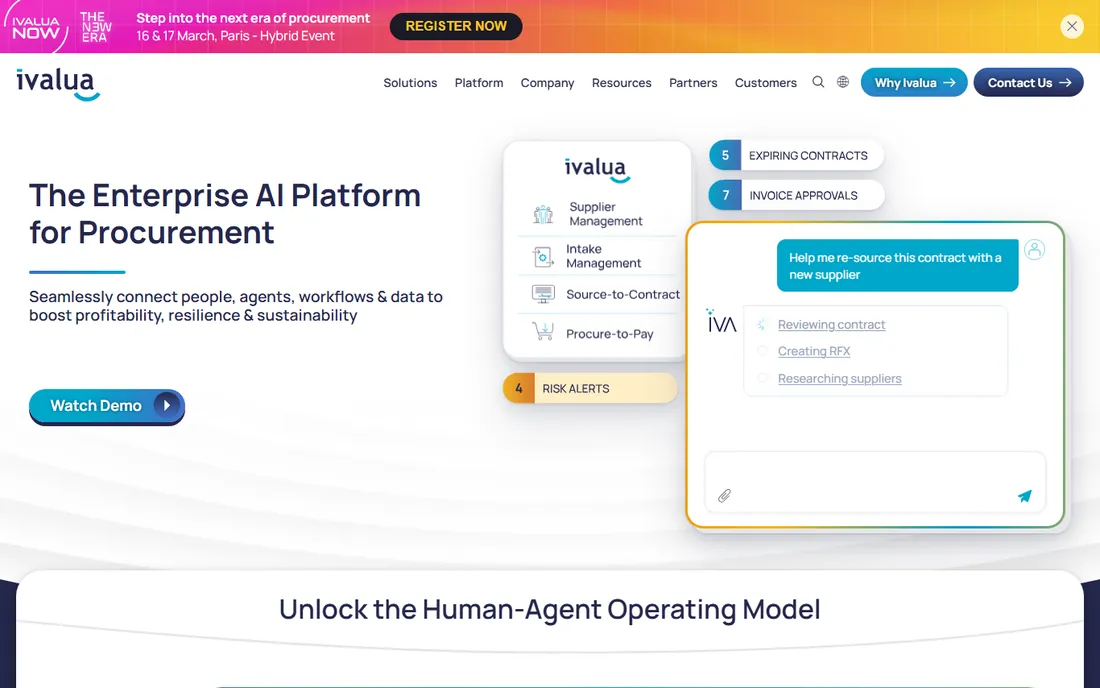The height and width of the screenshot is (688, 1100).
Task: Click the Reviewing contract link
Action: tap(831, 325)
